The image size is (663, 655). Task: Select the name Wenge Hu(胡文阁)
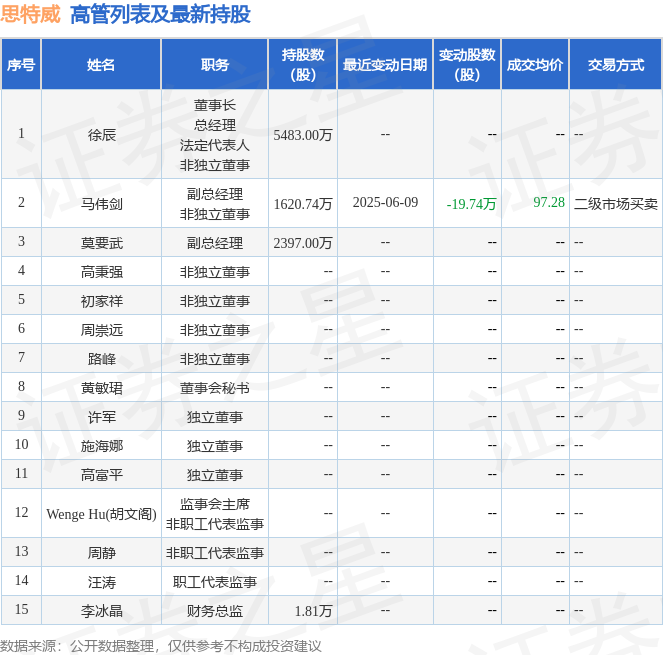pyautogui.click(x=101, y=514)
